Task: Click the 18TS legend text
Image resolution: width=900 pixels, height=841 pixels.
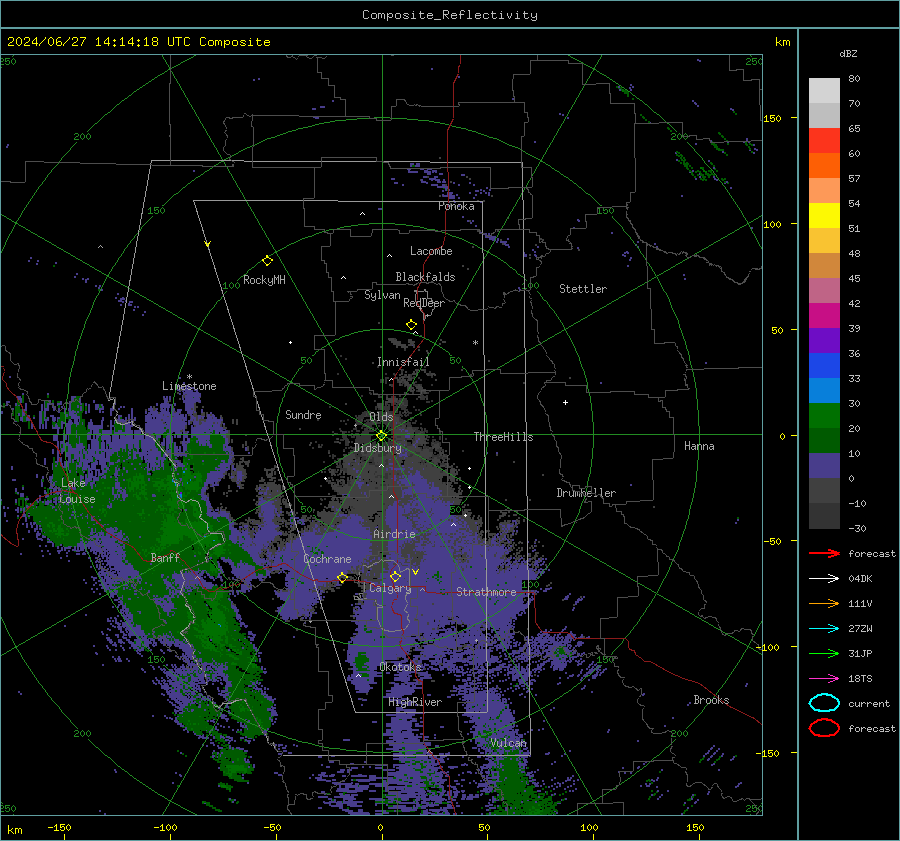Action: [860, 679]
